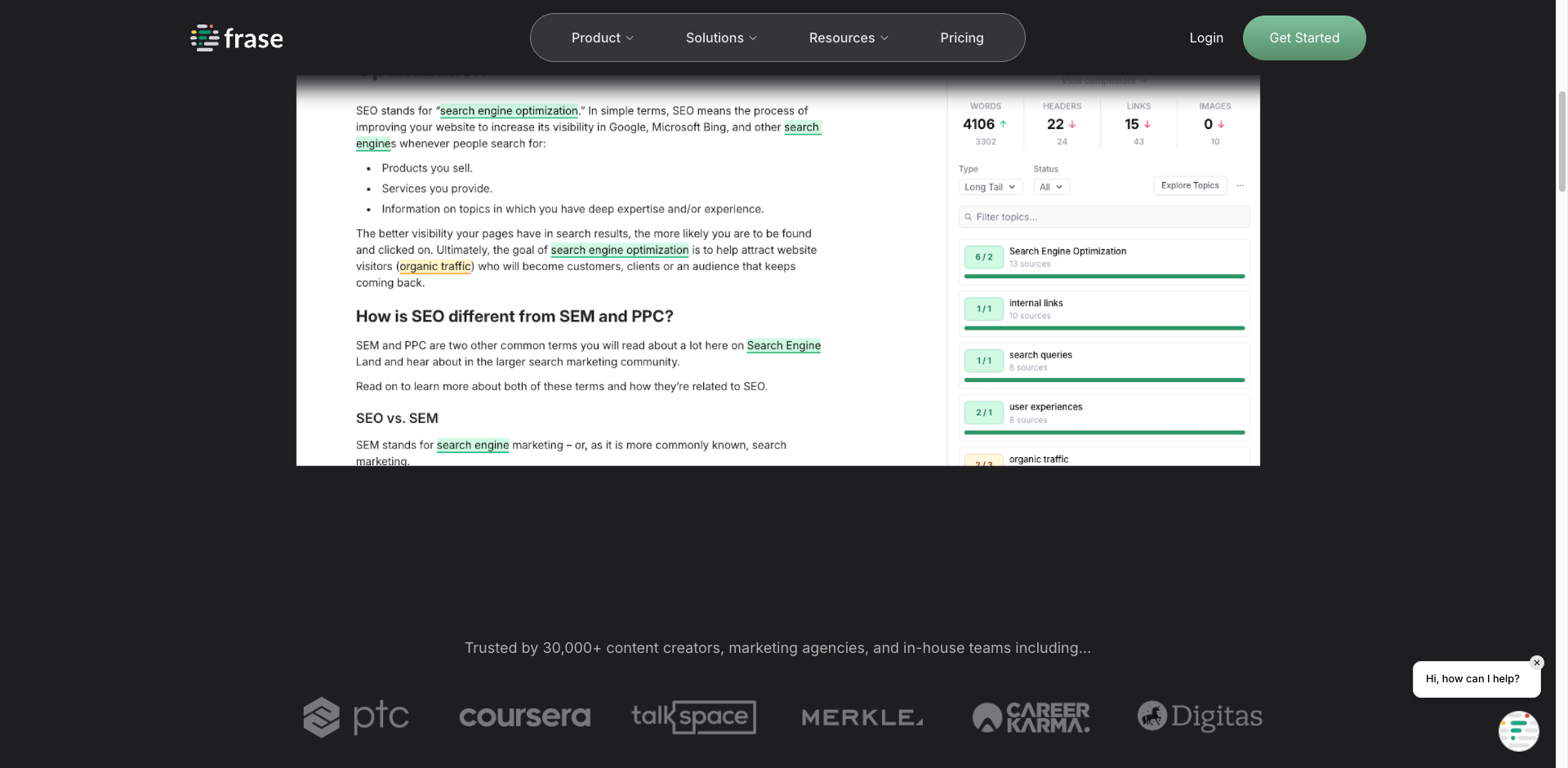Open the Long Tail type dropdown
This screenshot has width=1568, height=768.
pyautogui.click(x=990, y=187)
